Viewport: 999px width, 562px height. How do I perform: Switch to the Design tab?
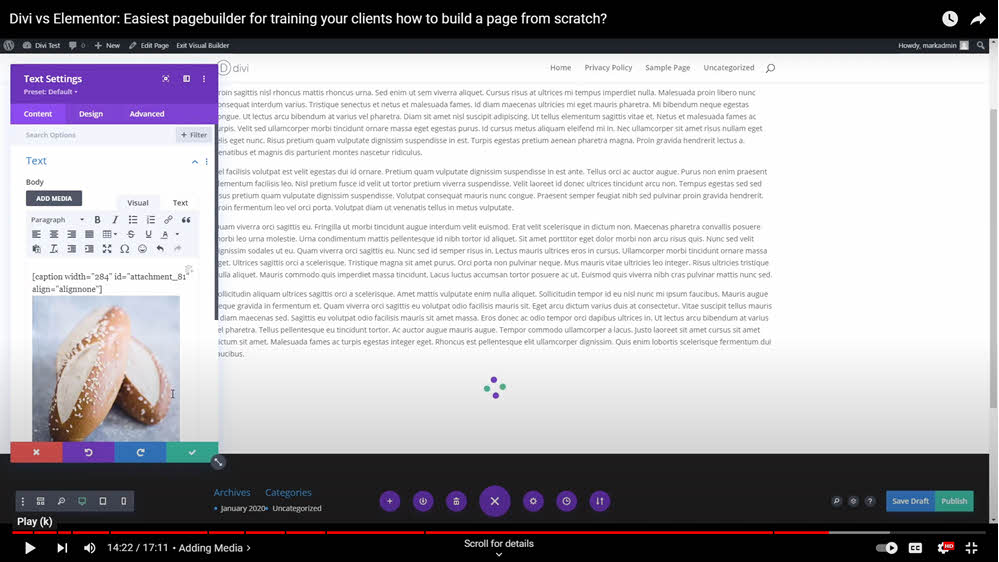coord(91,114)
